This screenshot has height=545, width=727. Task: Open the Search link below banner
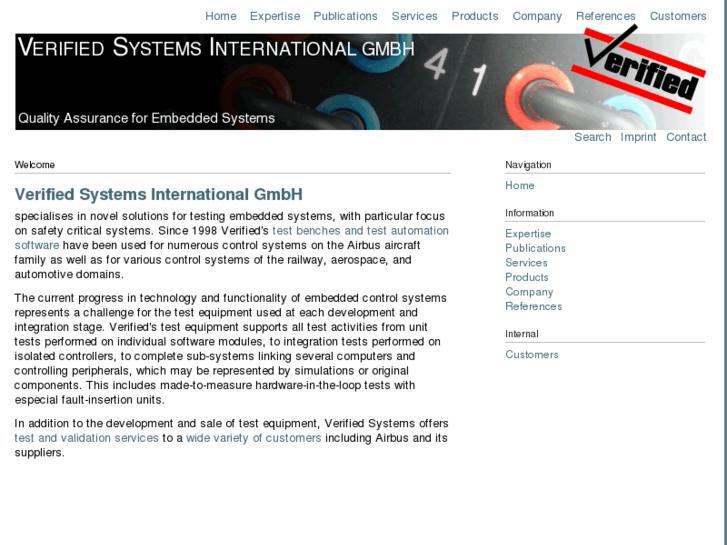pos(593,137)
